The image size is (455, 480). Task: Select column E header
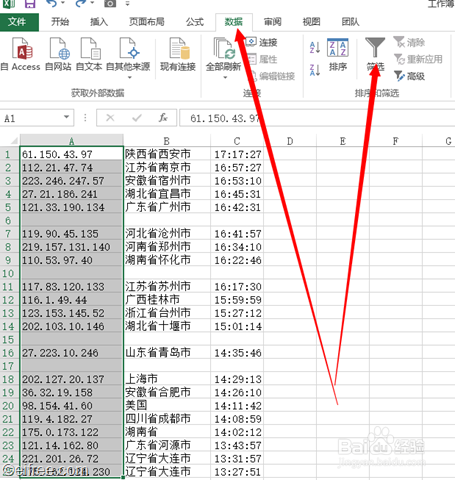[343, 141]
